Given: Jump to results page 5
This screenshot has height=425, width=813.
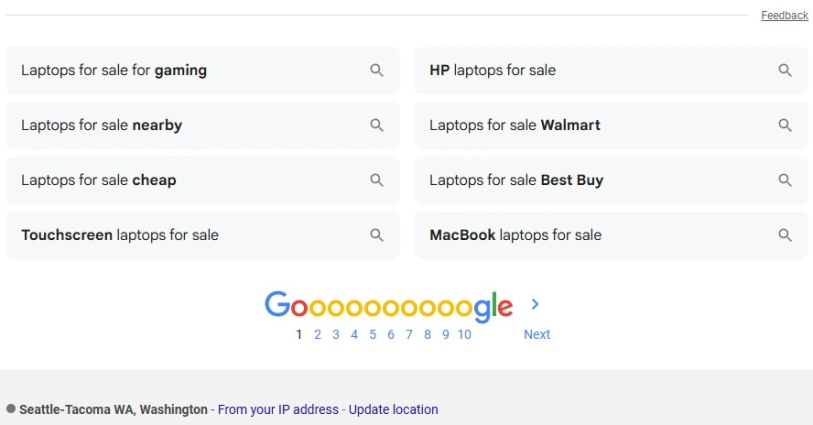Looking at the screenshot, I should pos(373,335).
